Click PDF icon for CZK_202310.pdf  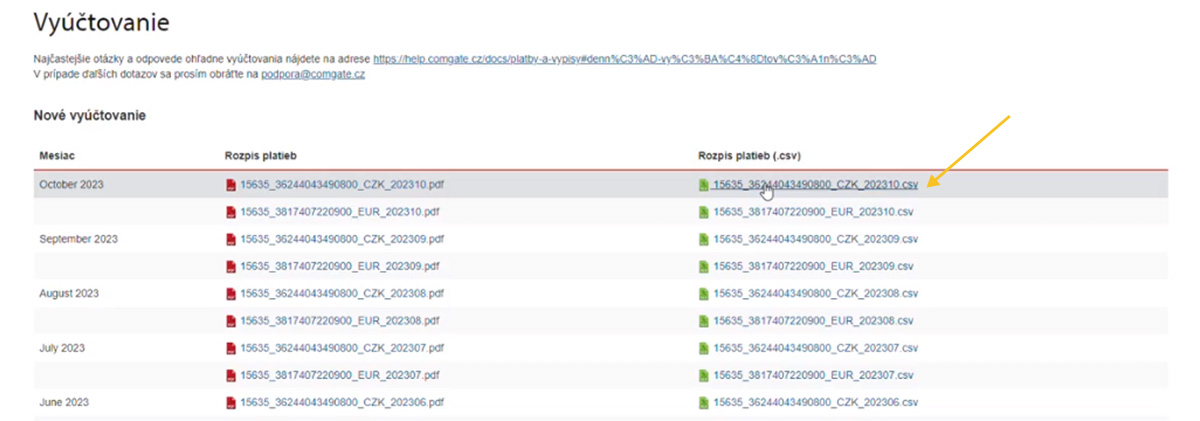(232, 185)
